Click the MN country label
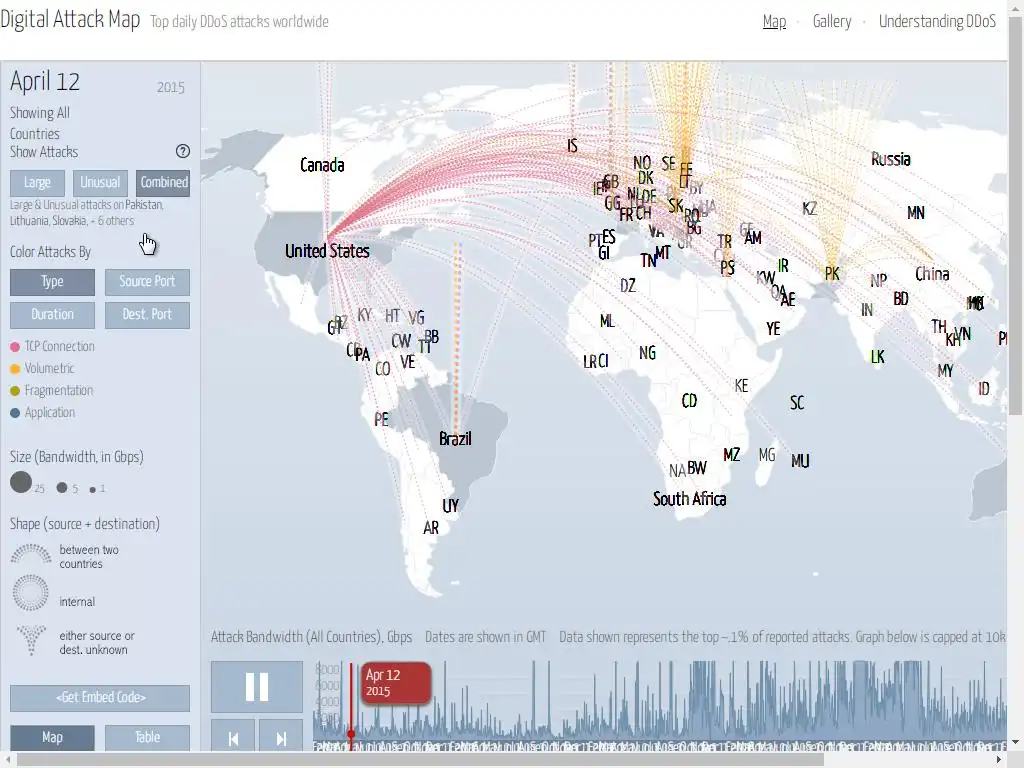 click(916, 213)
